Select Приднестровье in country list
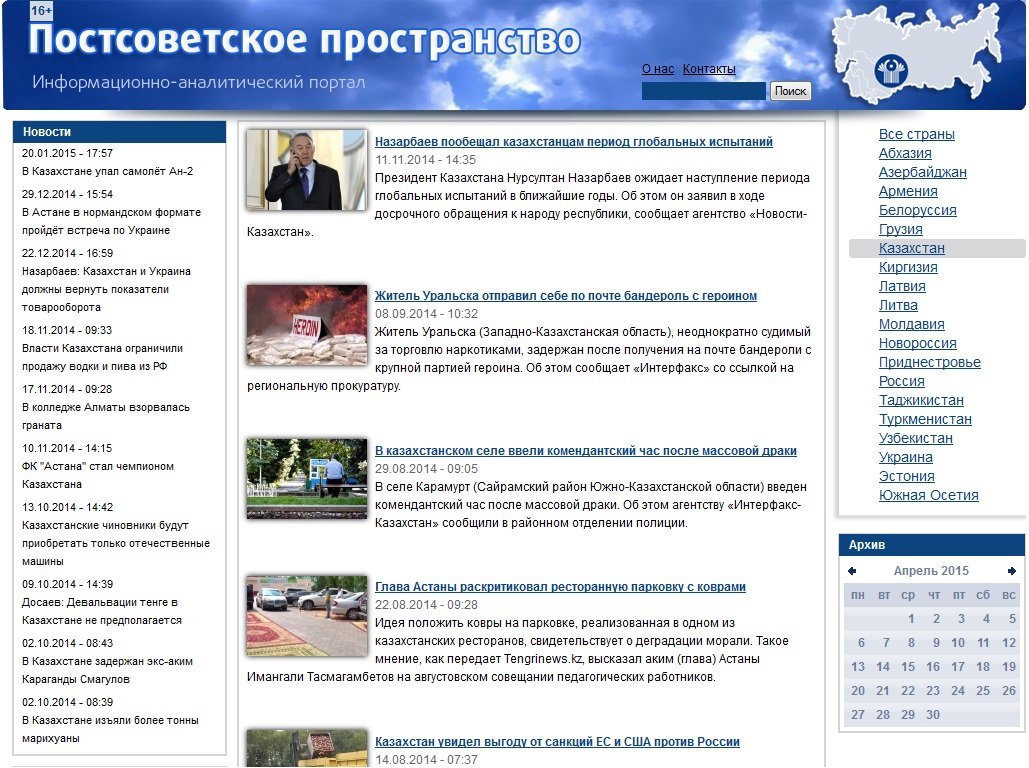Viewport: 1029px width, 768px height. 929,363
